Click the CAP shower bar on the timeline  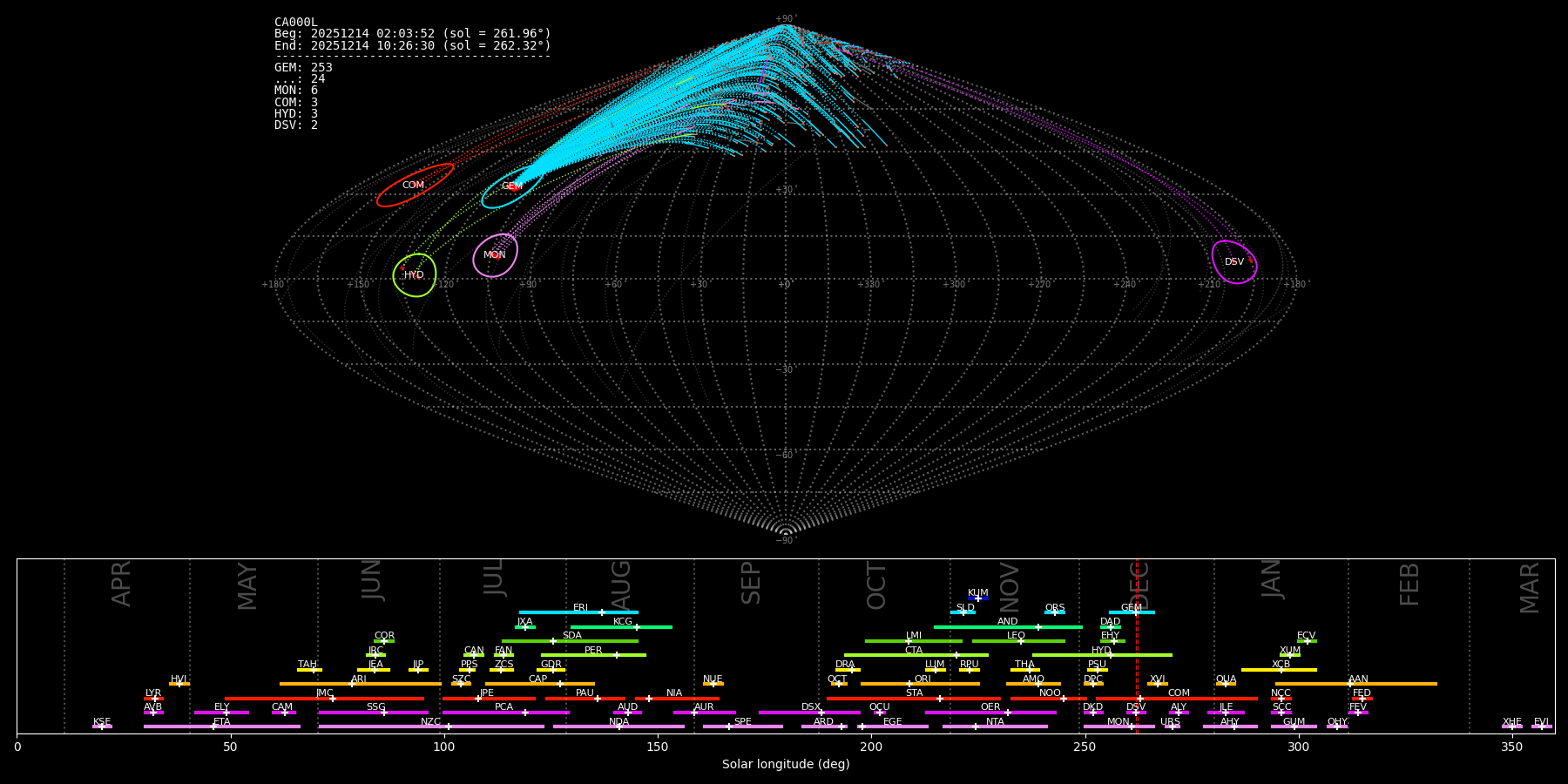[x=540, y=684]
